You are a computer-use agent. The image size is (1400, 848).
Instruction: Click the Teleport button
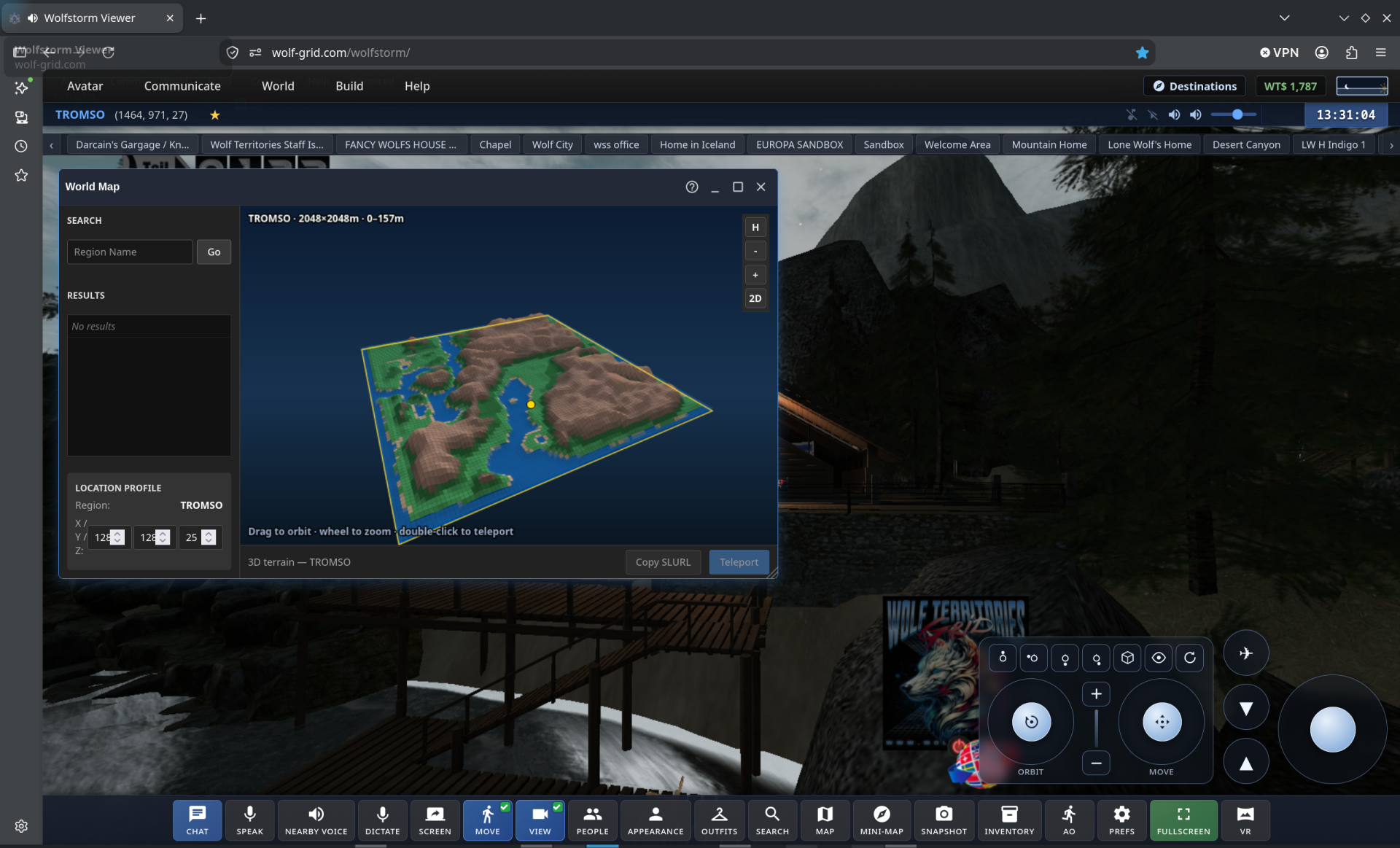(x=739, y=562)
